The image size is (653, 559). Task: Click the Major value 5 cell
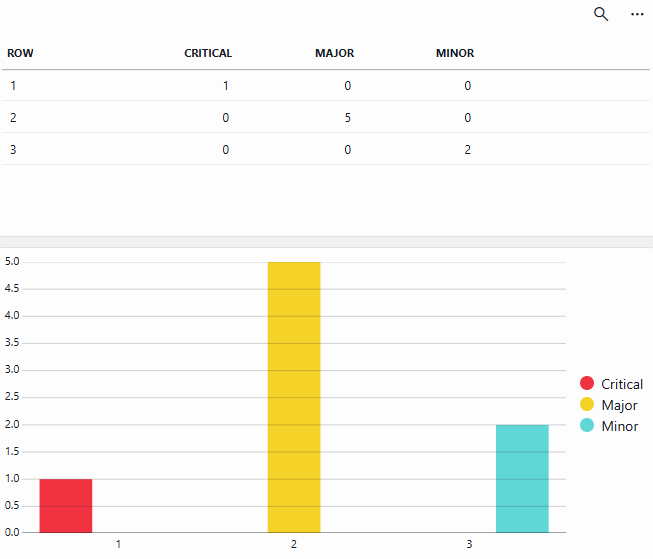[x=347, y=118]
